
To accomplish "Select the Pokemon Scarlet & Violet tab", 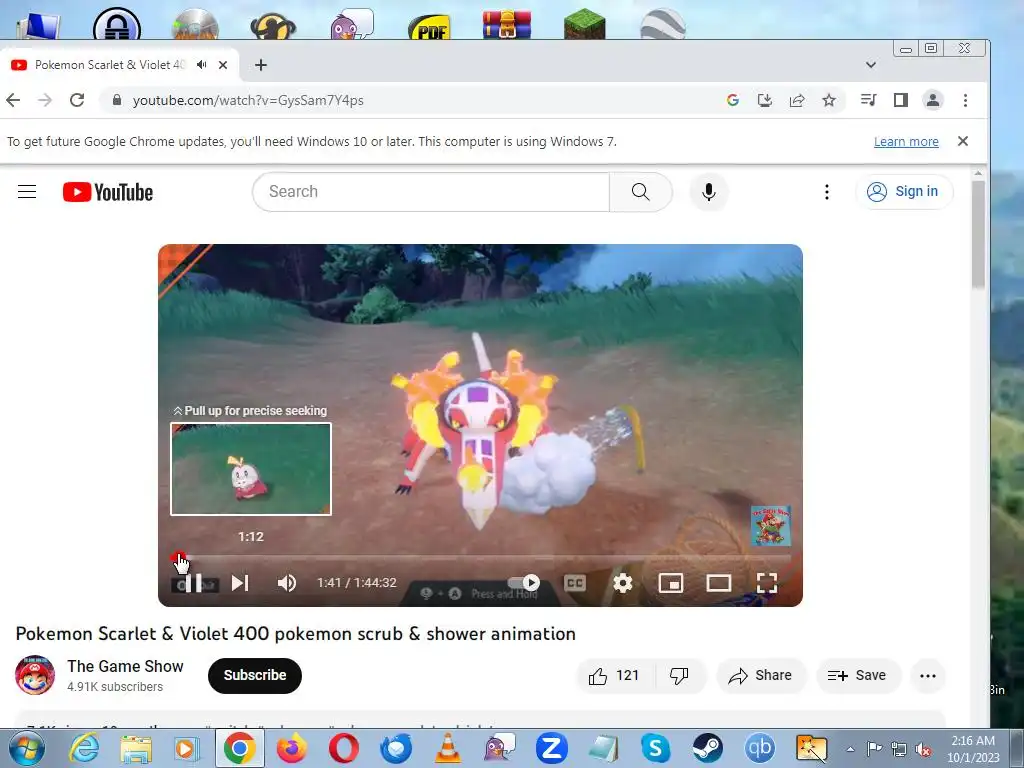I will 109,65.
